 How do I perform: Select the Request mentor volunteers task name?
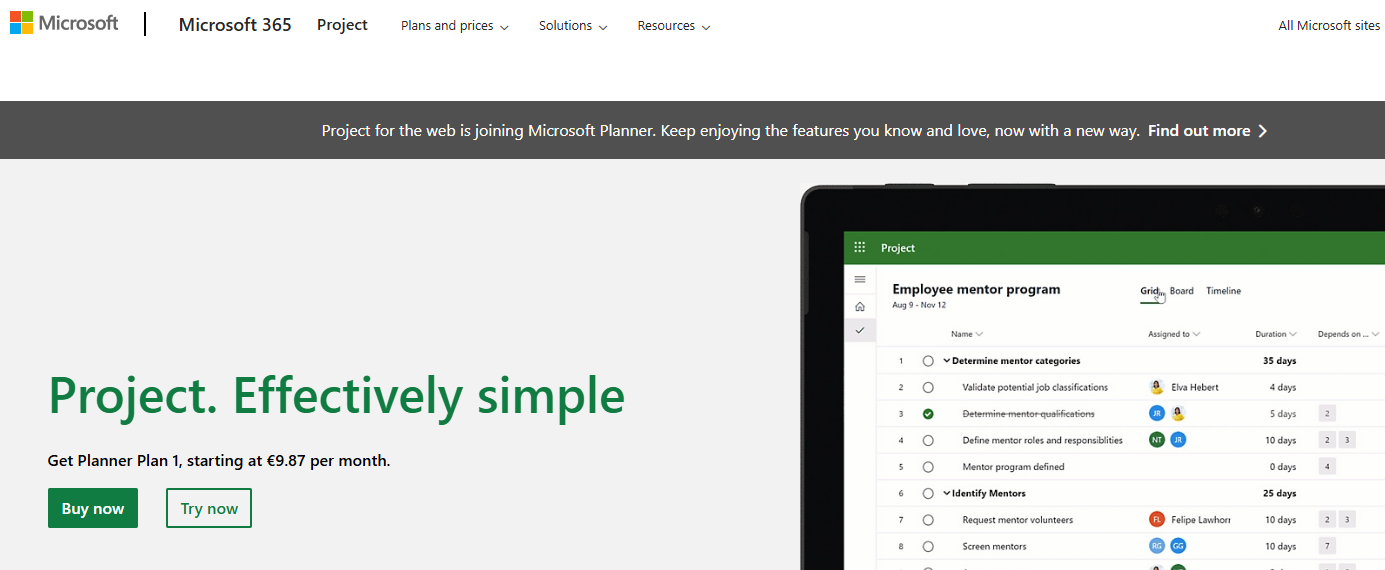coord(1018,520)
